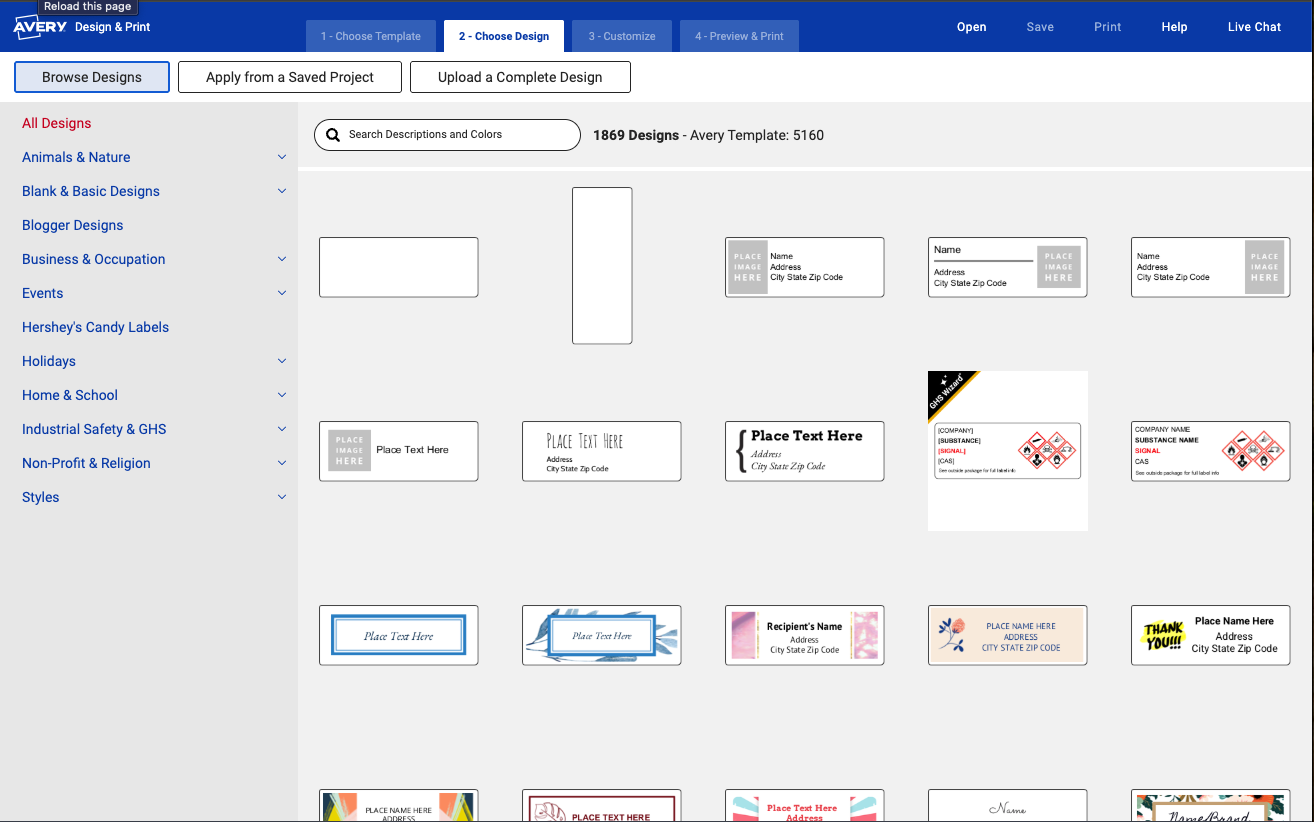1314x822 pixels.
Task: Select the blank horizontal label design
Action: (x=399, y=267)
